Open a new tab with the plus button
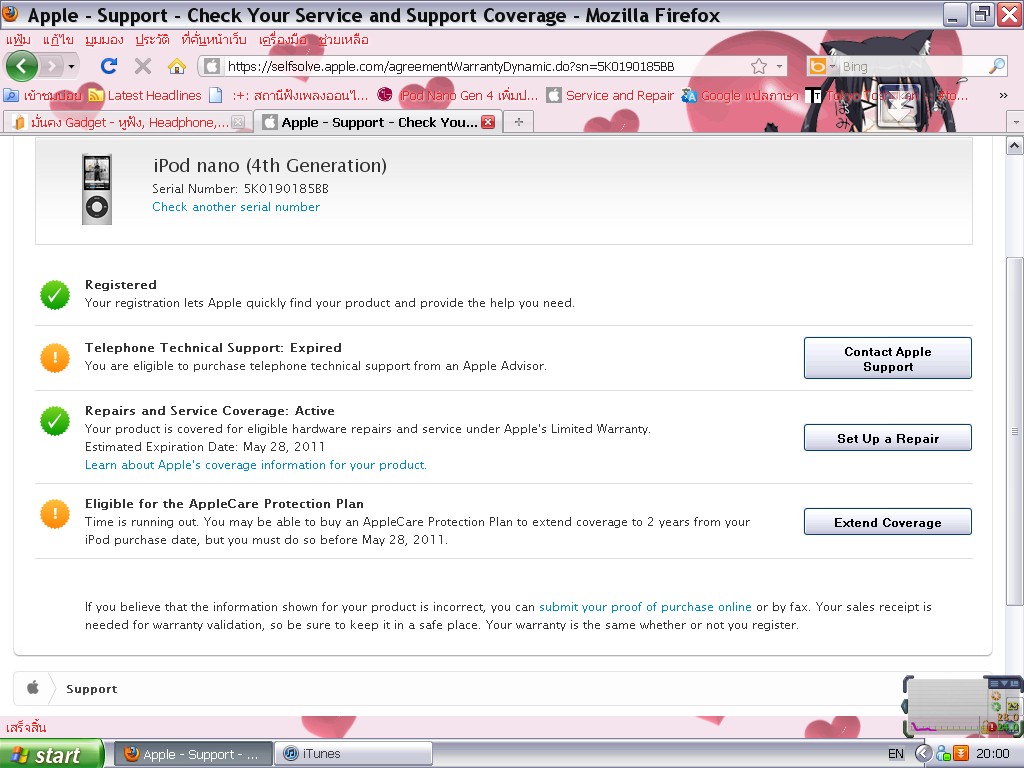 tap(518, 122)
